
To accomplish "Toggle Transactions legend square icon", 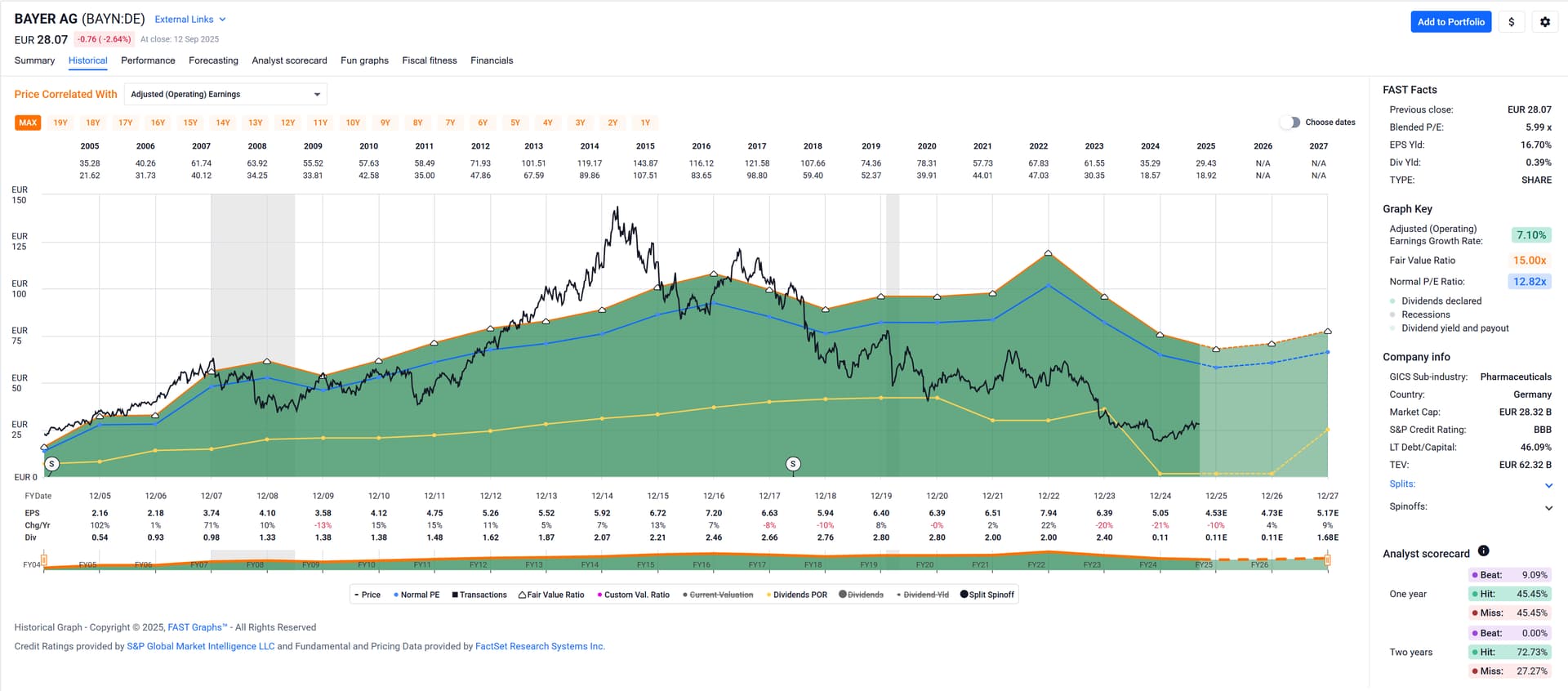I will 455,595.
